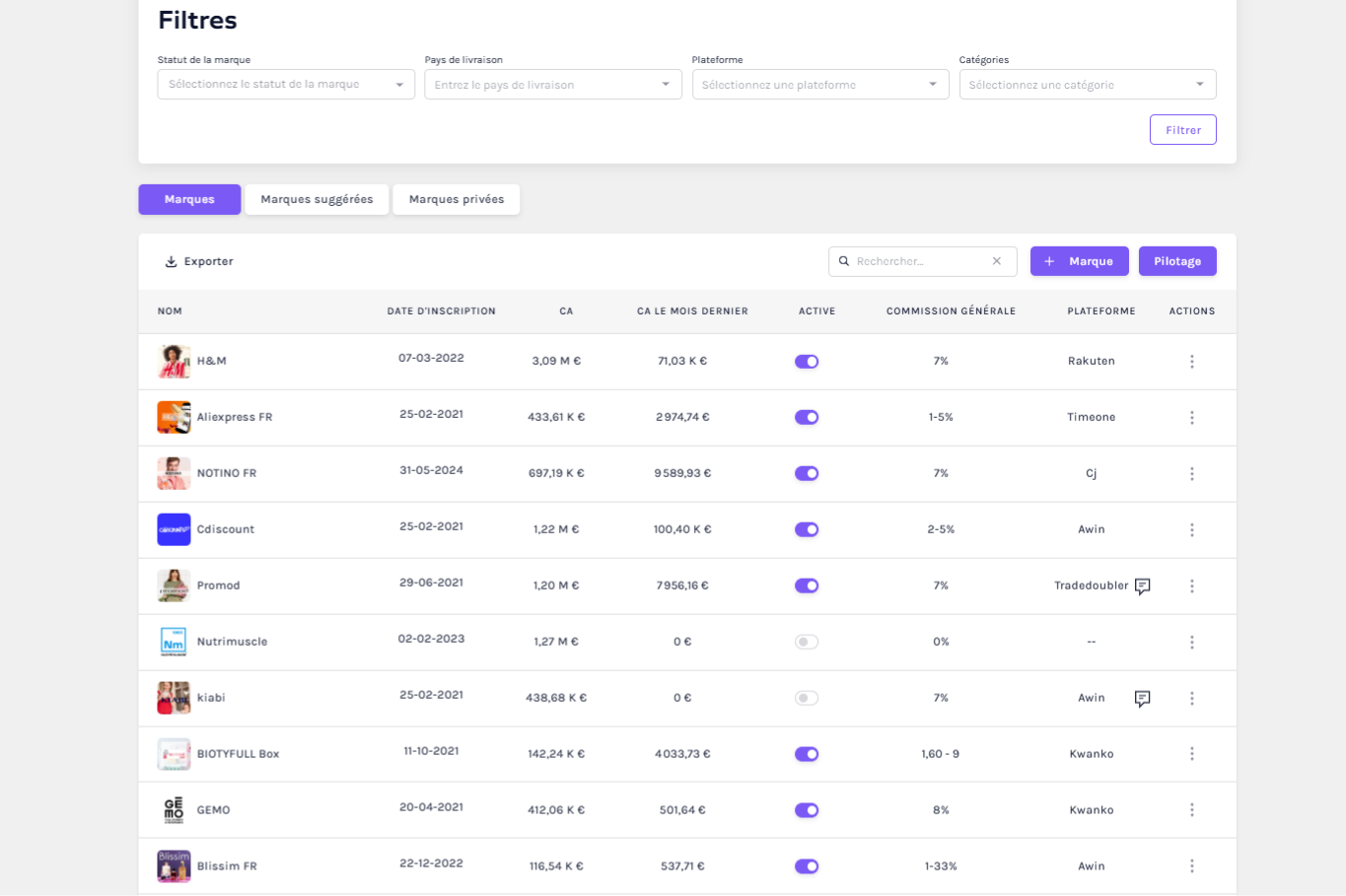Switch to the Marques suggérées tab
This screenshot has height=896, width=1346.
317,199
